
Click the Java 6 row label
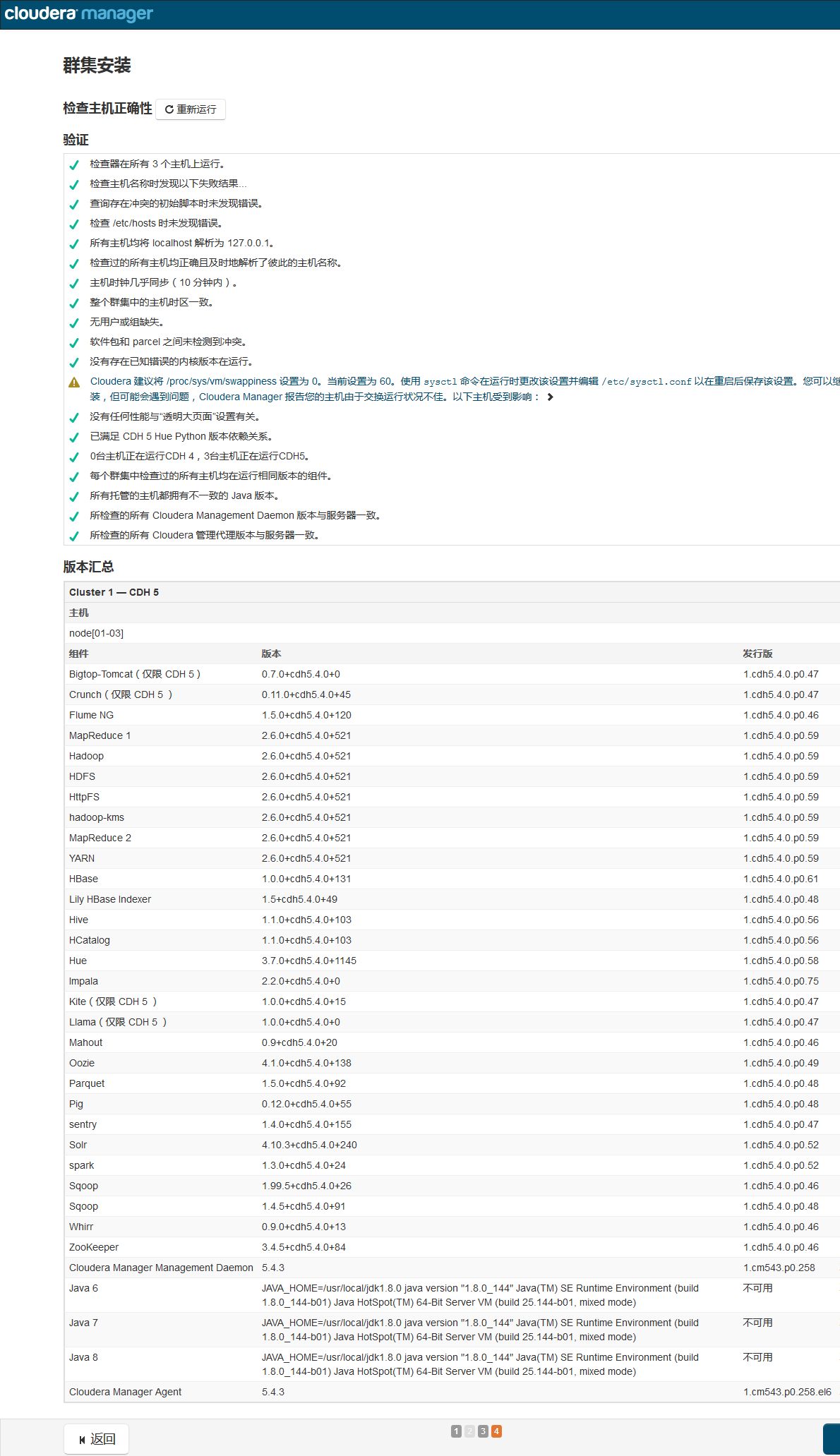[83, 1288]
